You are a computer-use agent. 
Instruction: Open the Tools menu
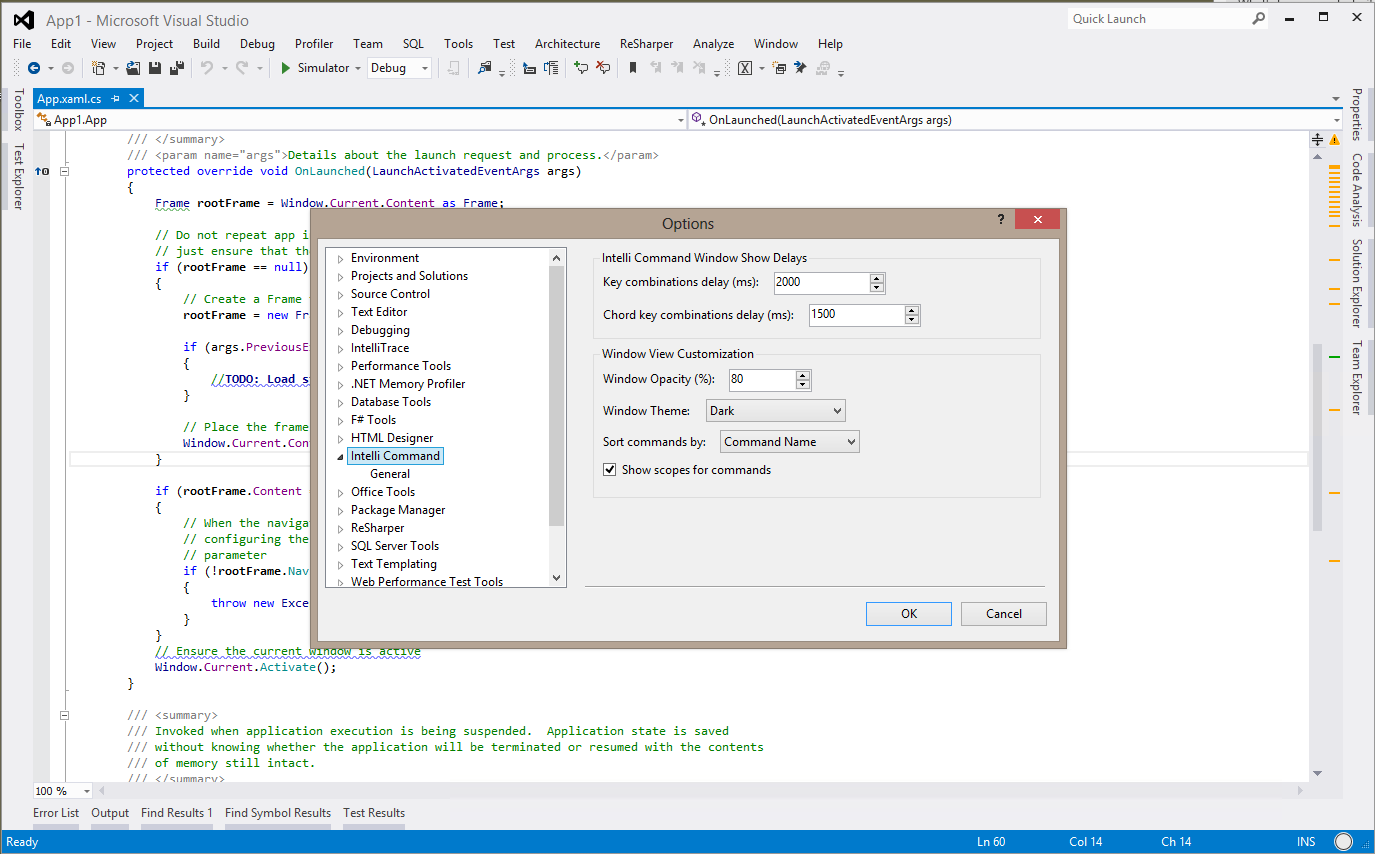[458, 43]
